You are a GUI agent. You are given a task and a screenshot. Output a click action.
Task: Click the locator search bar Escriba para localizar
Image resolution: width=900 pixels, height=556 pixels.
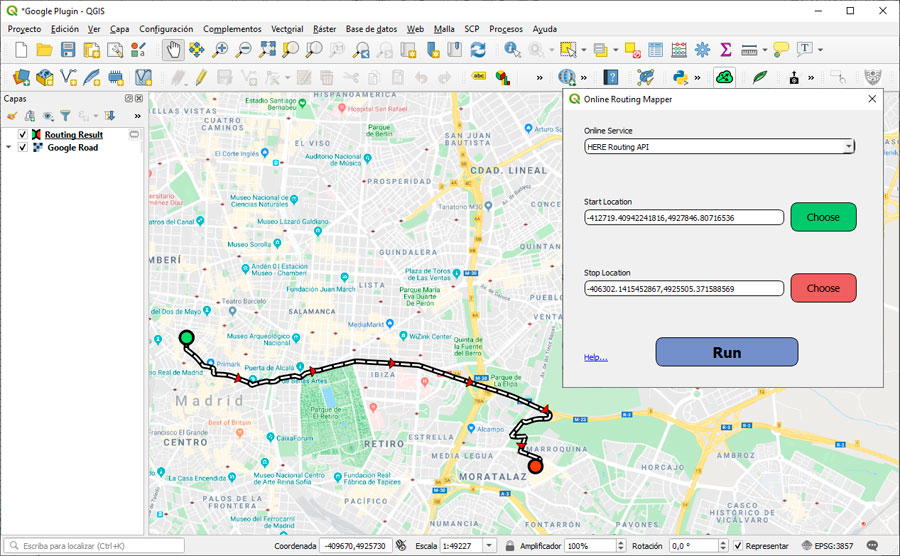point(95,546)
